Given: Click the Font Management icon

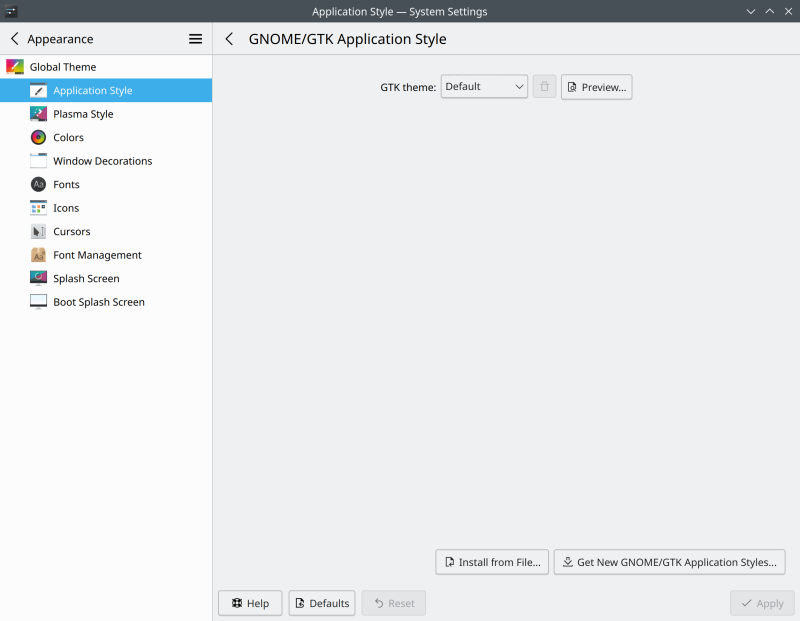Looking at the screenshot, I should point(38,255).
